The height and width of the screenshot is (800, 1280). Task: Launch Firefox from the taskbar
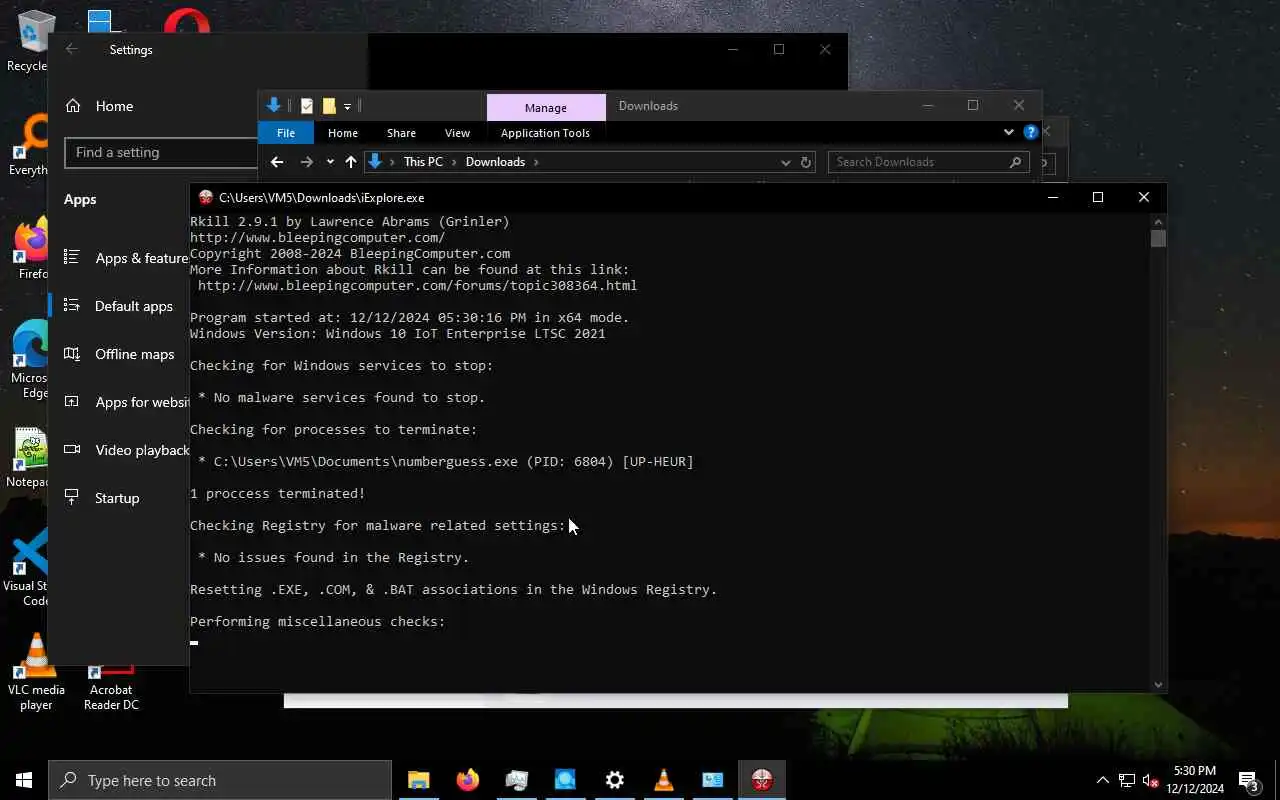(x=467, y=780)
